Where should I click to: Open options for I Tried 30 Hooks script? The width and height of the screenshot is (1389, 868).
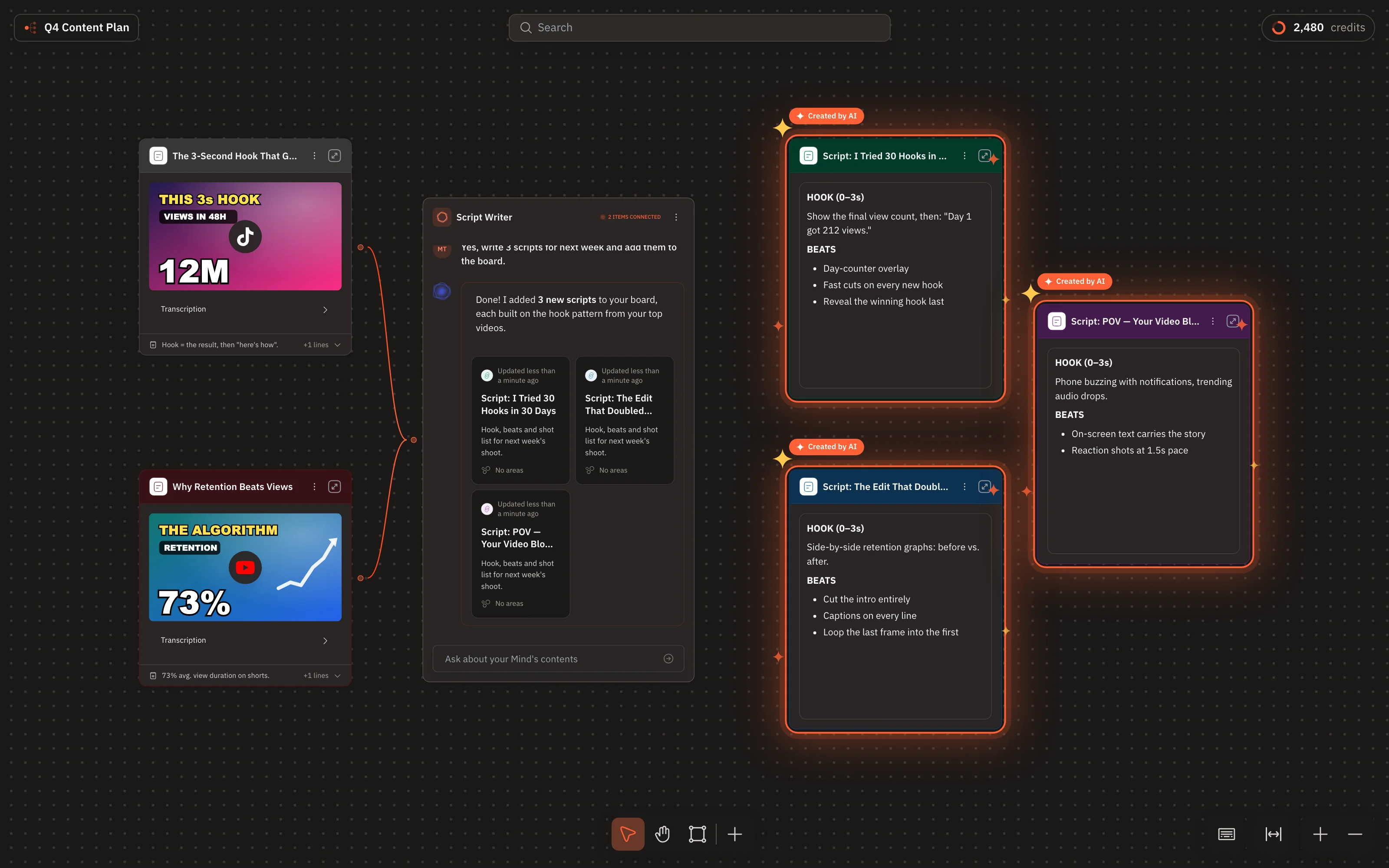tap(964, 155)
